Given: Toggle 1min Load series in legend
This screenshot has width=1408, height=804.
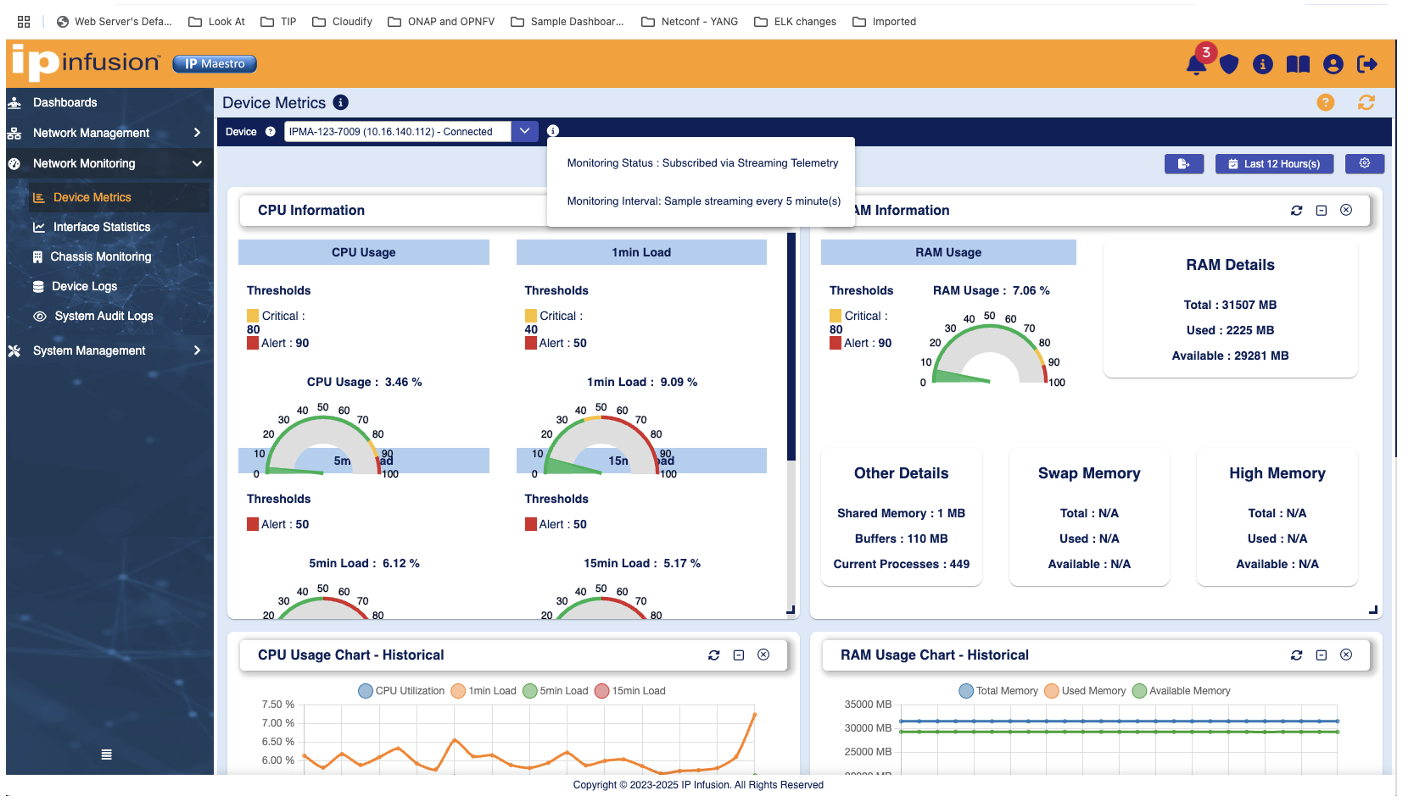Looking at the screenshot, I should [483, 691].
